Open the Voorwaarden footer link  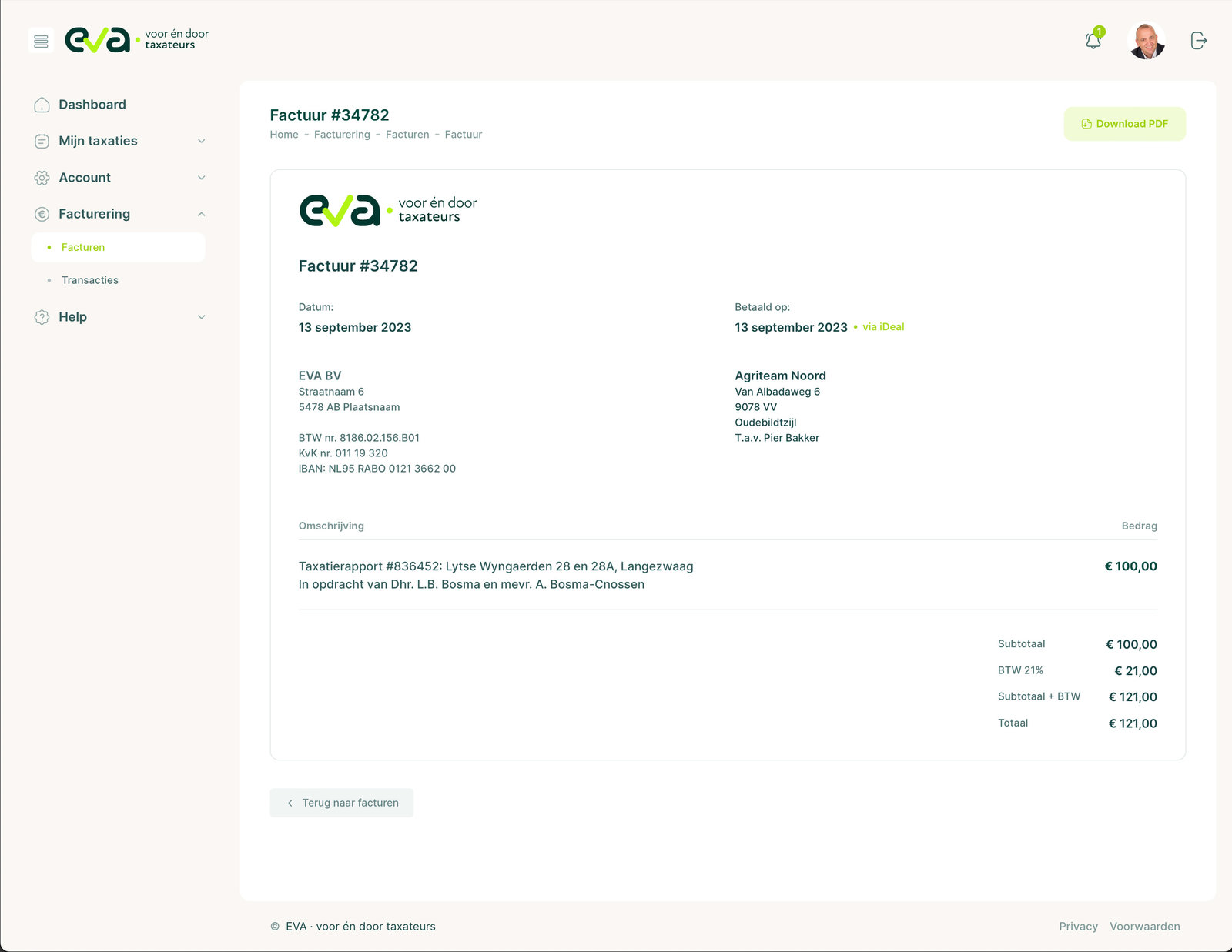1144,927
